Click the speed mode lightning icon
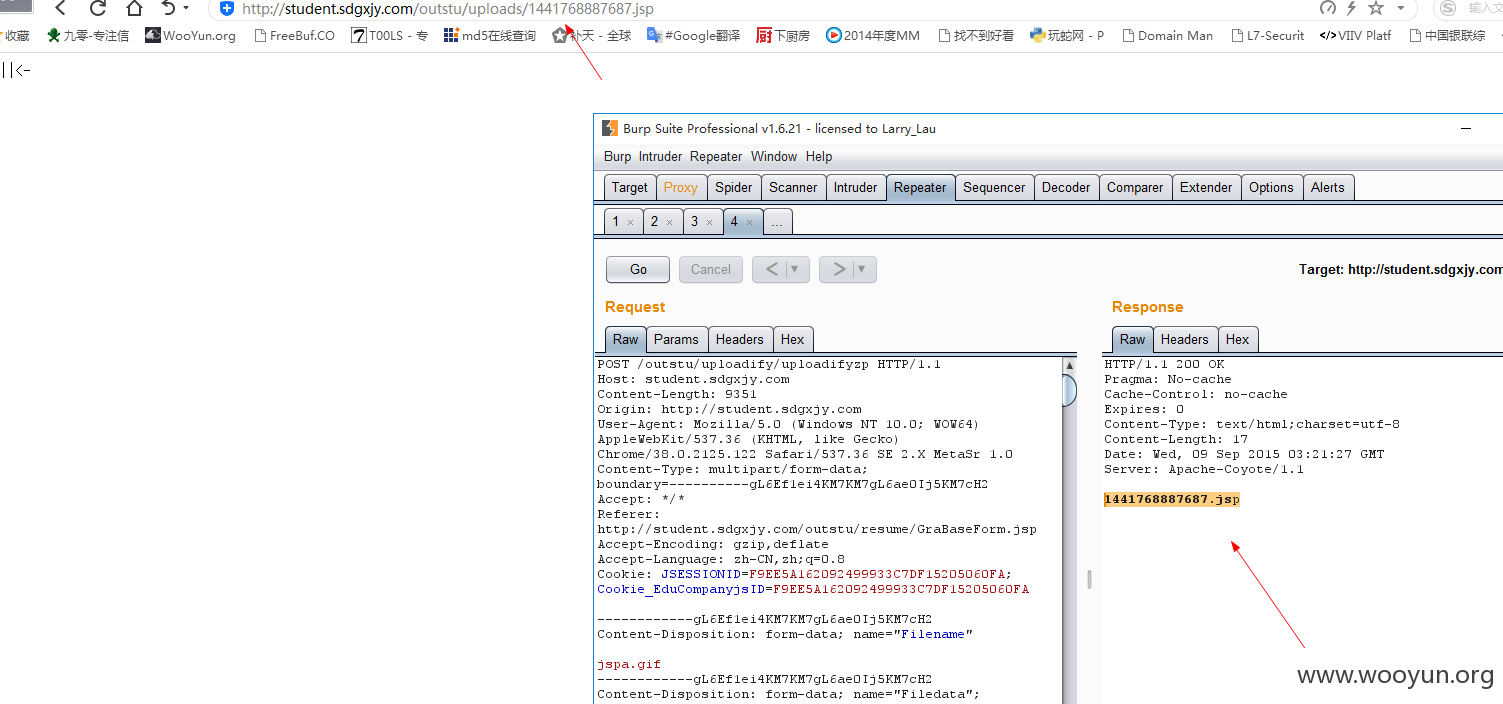Image resolution: width=1503 pixels, height=704 pixels. (x=1351, y=9)
